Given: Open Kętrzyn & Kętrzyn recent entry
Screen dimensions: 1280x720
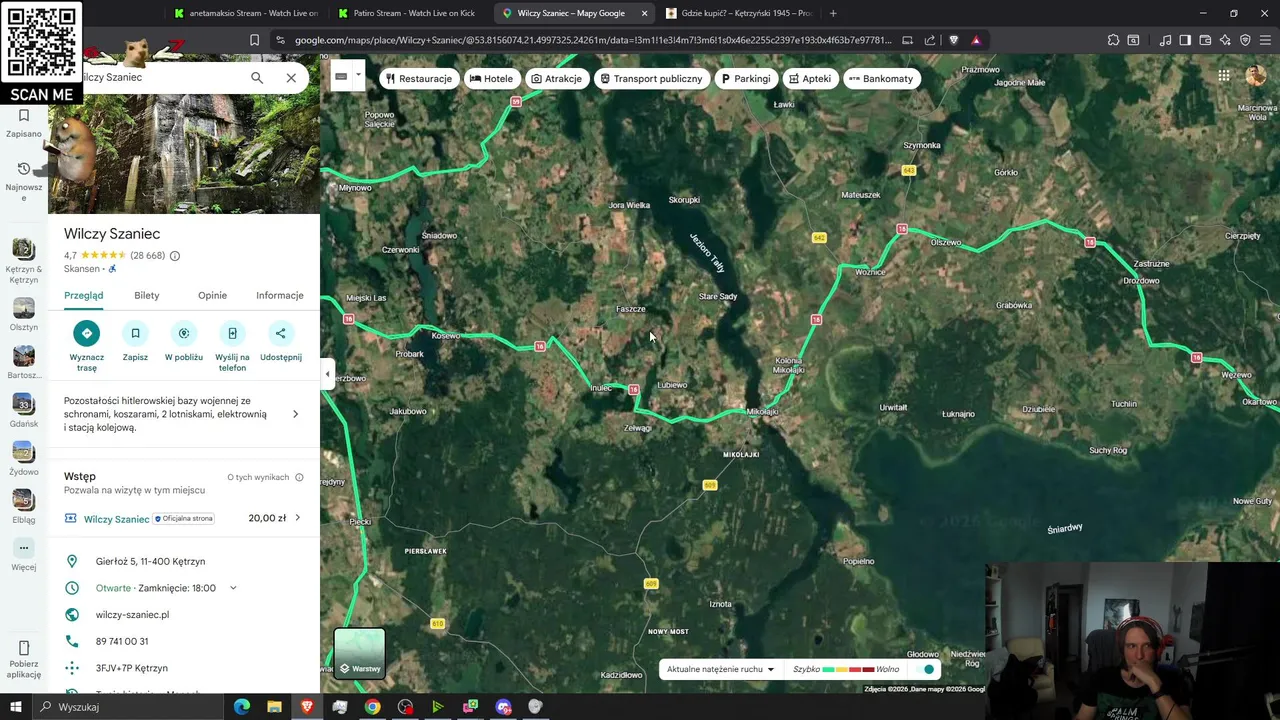Looking at the screenshot, I should click(24, 262).
